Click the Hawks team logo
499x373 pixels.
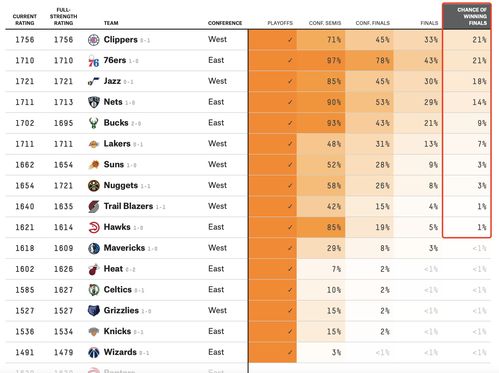[x=94, y=227]
